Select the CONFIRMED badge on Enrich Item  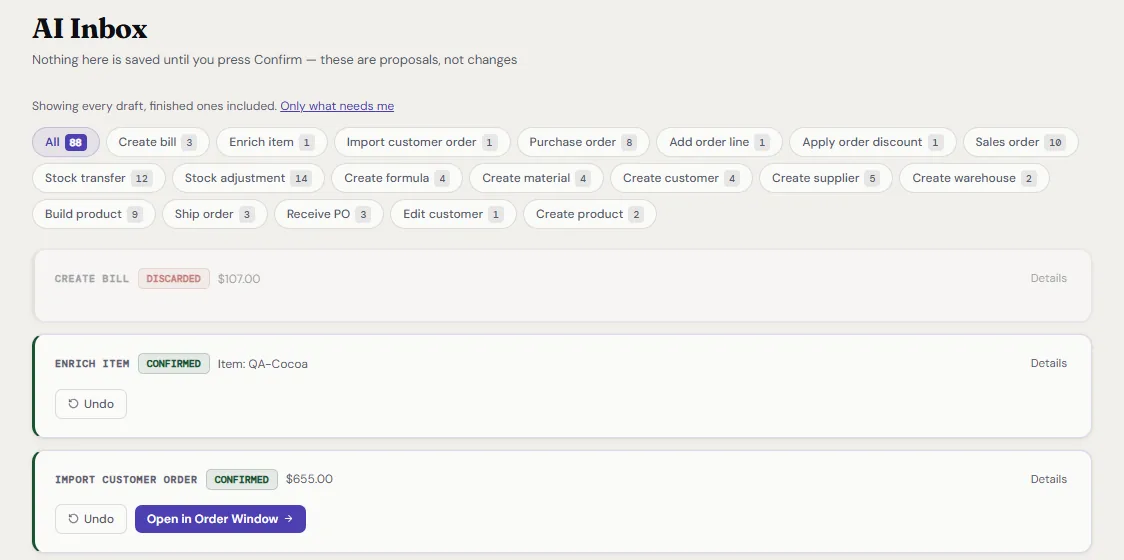[x=173, y=364]
